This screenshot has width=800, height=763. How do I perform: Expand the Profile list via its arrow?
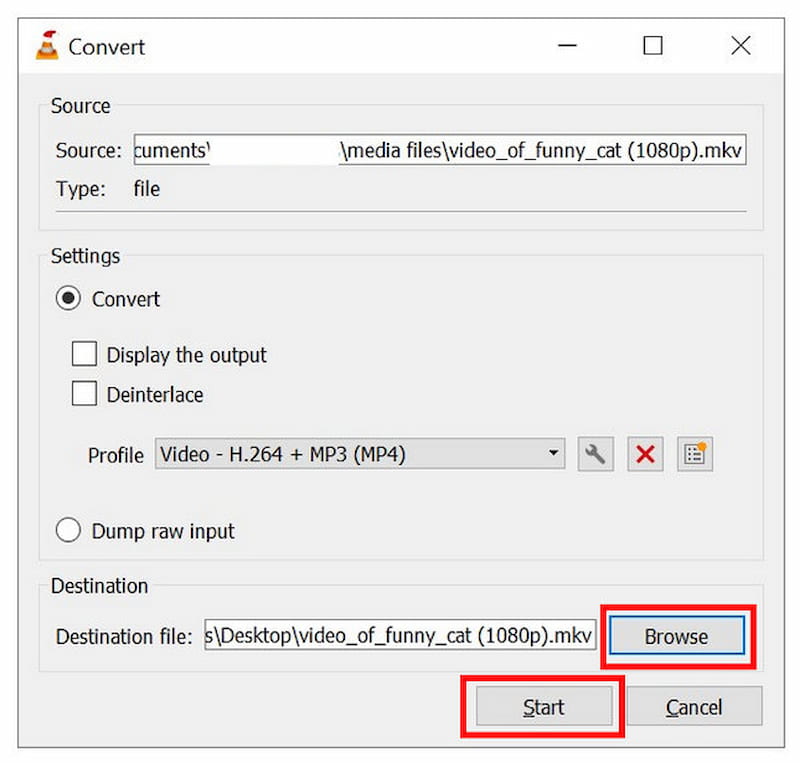(553, 455)
